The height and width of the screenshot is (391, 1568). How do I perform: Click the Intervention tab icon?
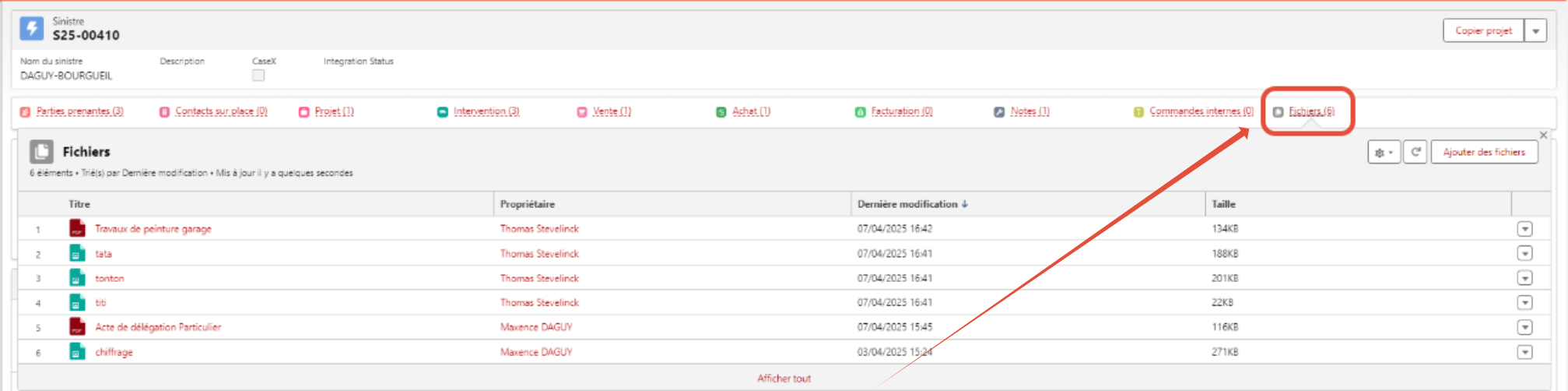443,112
